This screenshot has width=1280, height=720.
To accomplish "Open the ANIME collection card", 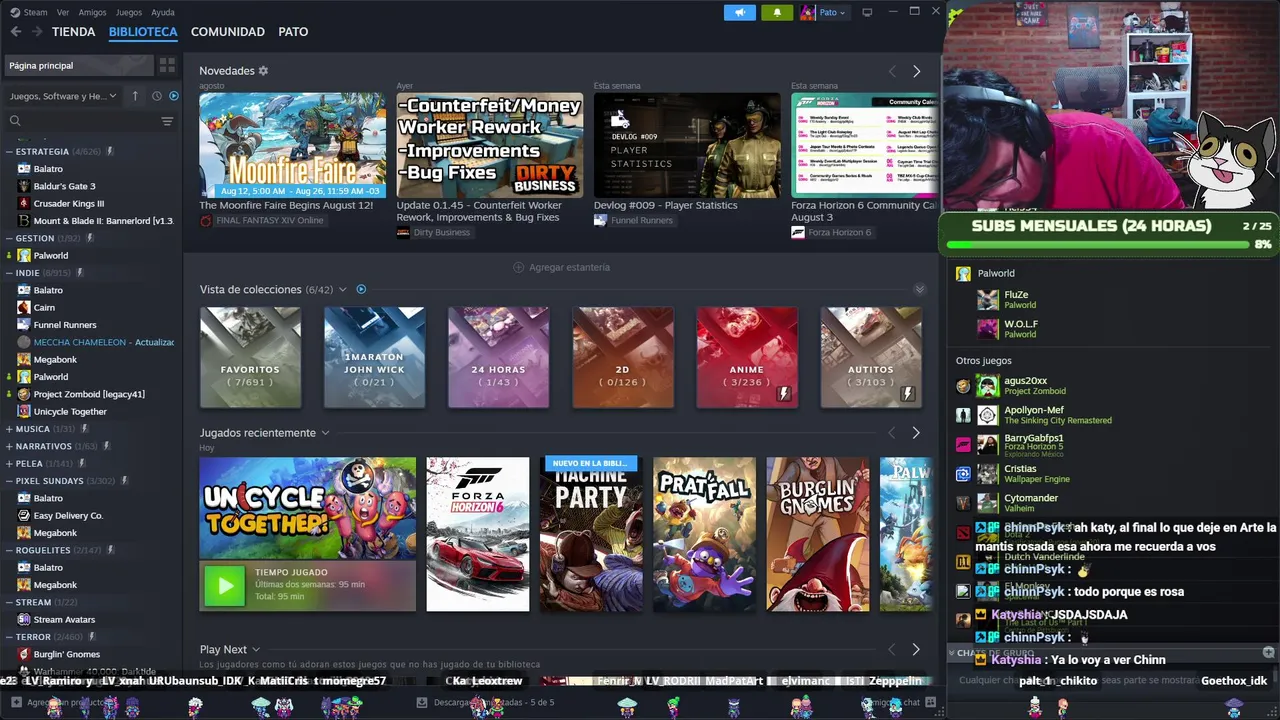I will coord(747,357).
